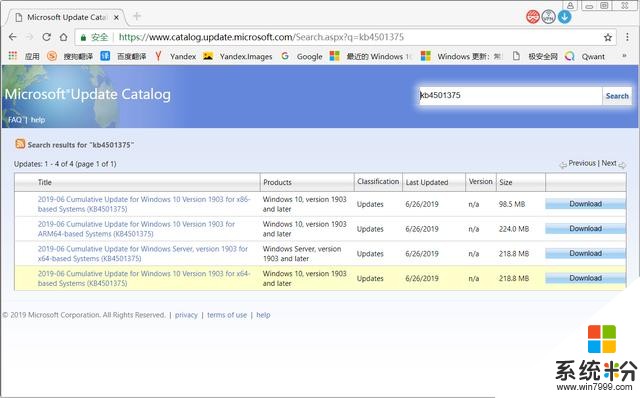This screenshot has height=398, width=640.
Task: Sort by the Title column header
Action: [44, 182]
